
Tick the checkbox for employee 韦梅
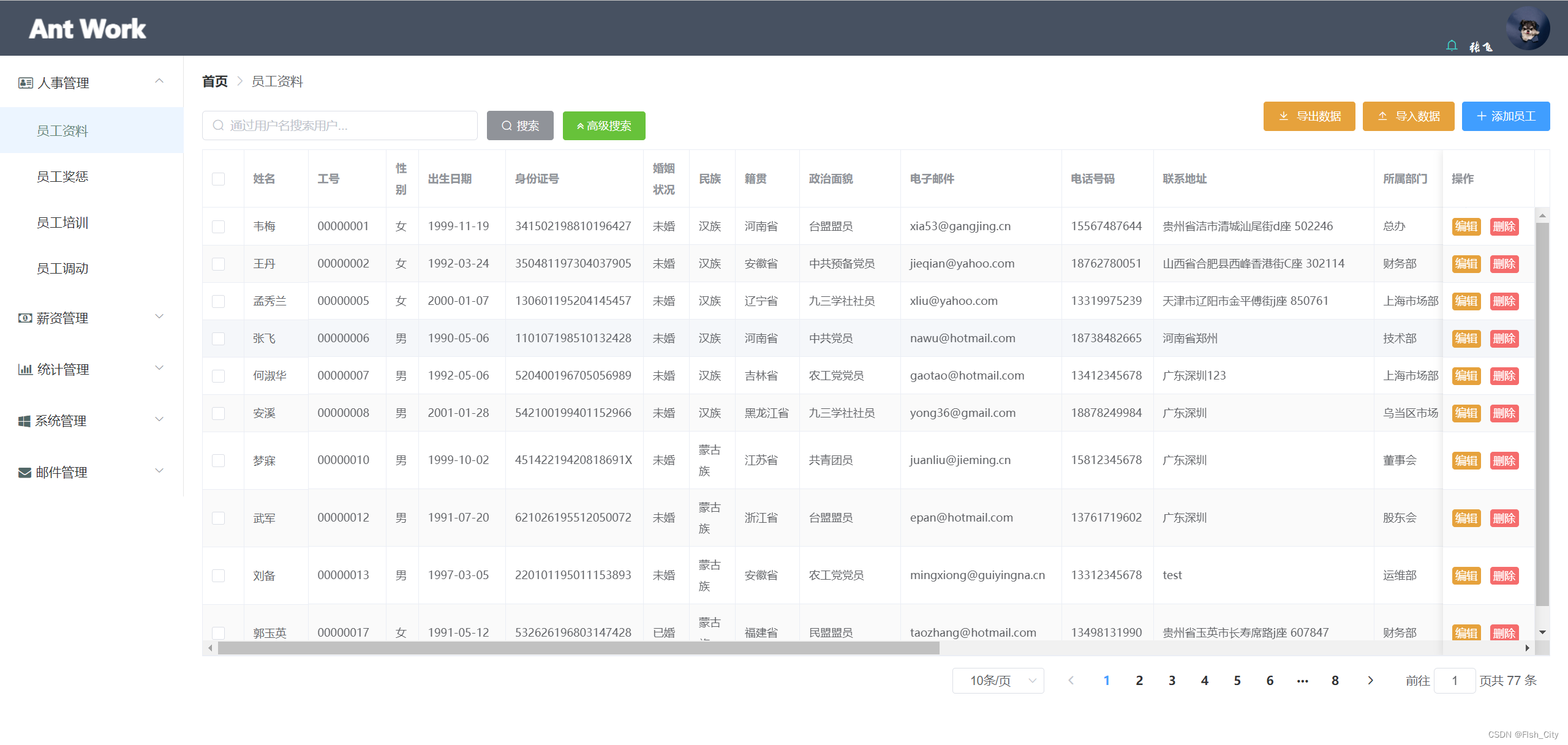pos(218,226)
